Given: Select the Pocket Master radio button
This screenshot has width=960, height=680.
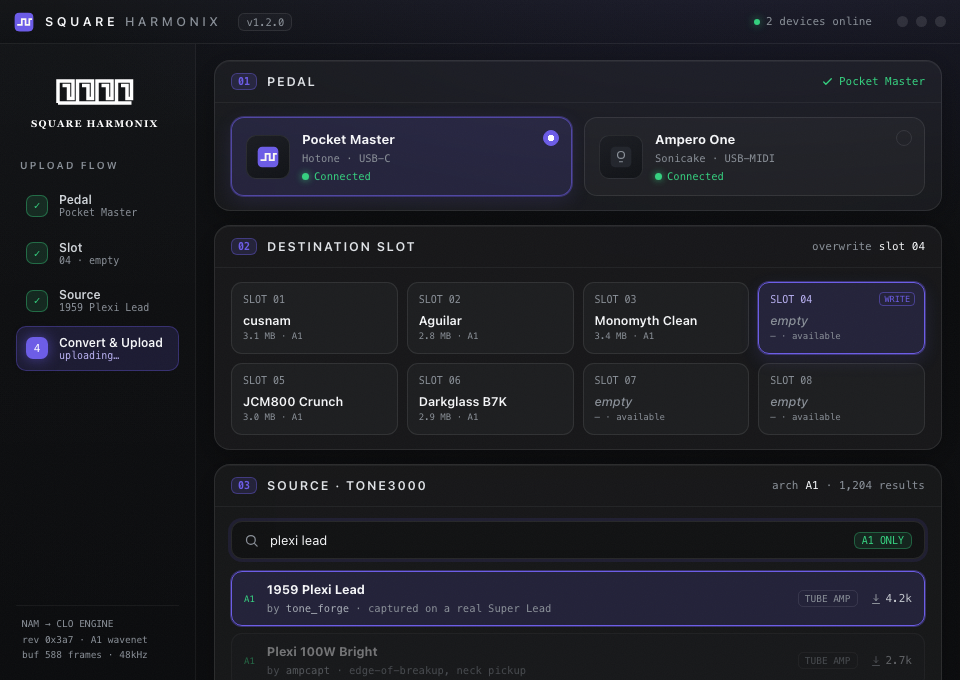Looking at the screenshot, I should [551, 138].
